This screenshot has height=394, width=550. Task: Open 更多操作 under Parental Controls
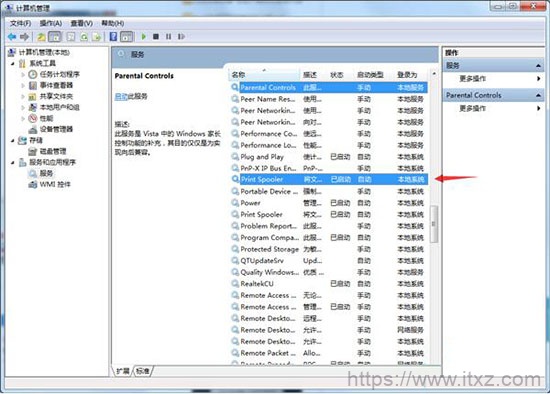click(x=472, y=108)
